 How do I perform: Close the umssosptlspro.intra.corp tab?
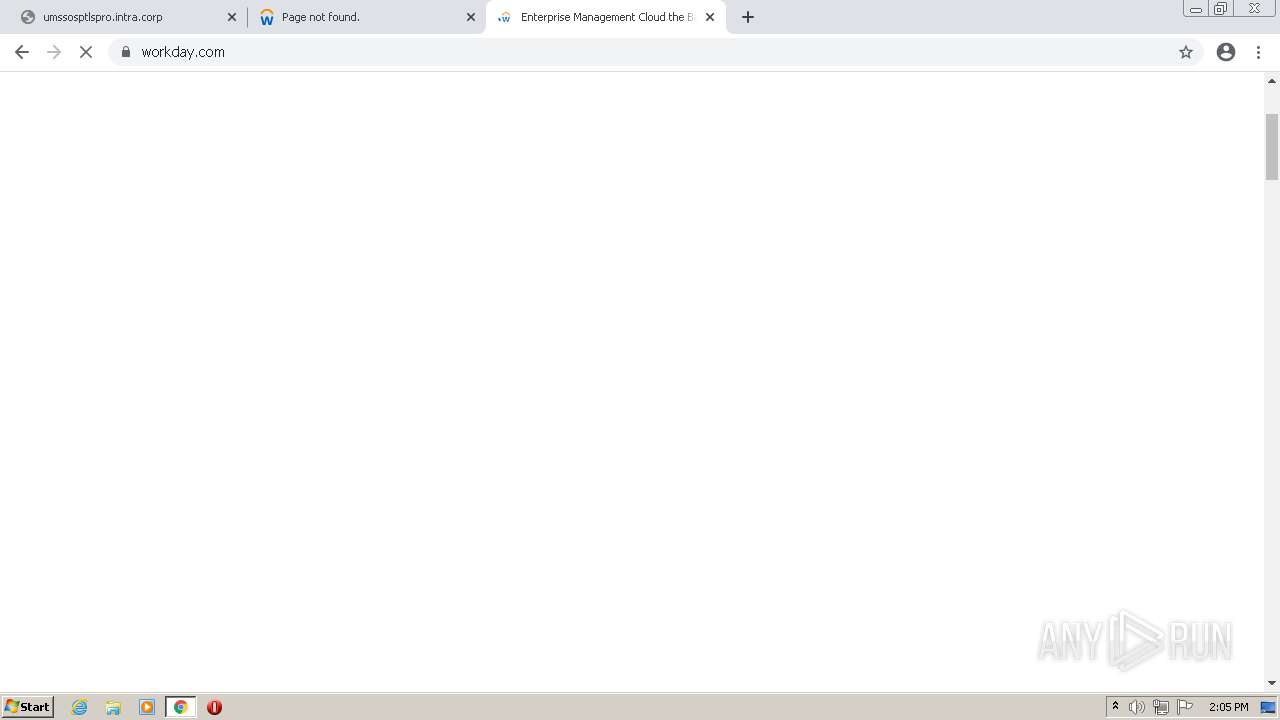click(x=232, y=17)
